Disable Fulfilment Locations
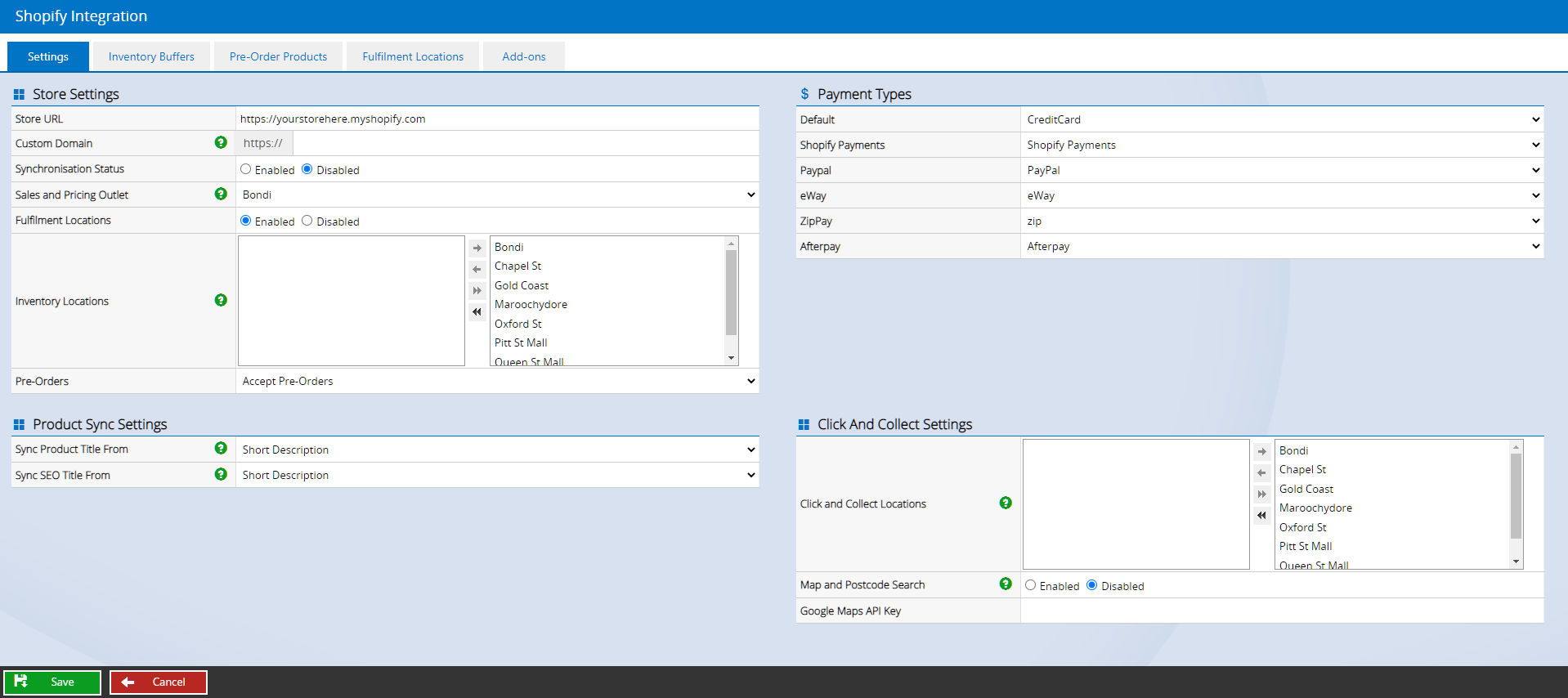1568x698 pixels. (x=307, y=221)
